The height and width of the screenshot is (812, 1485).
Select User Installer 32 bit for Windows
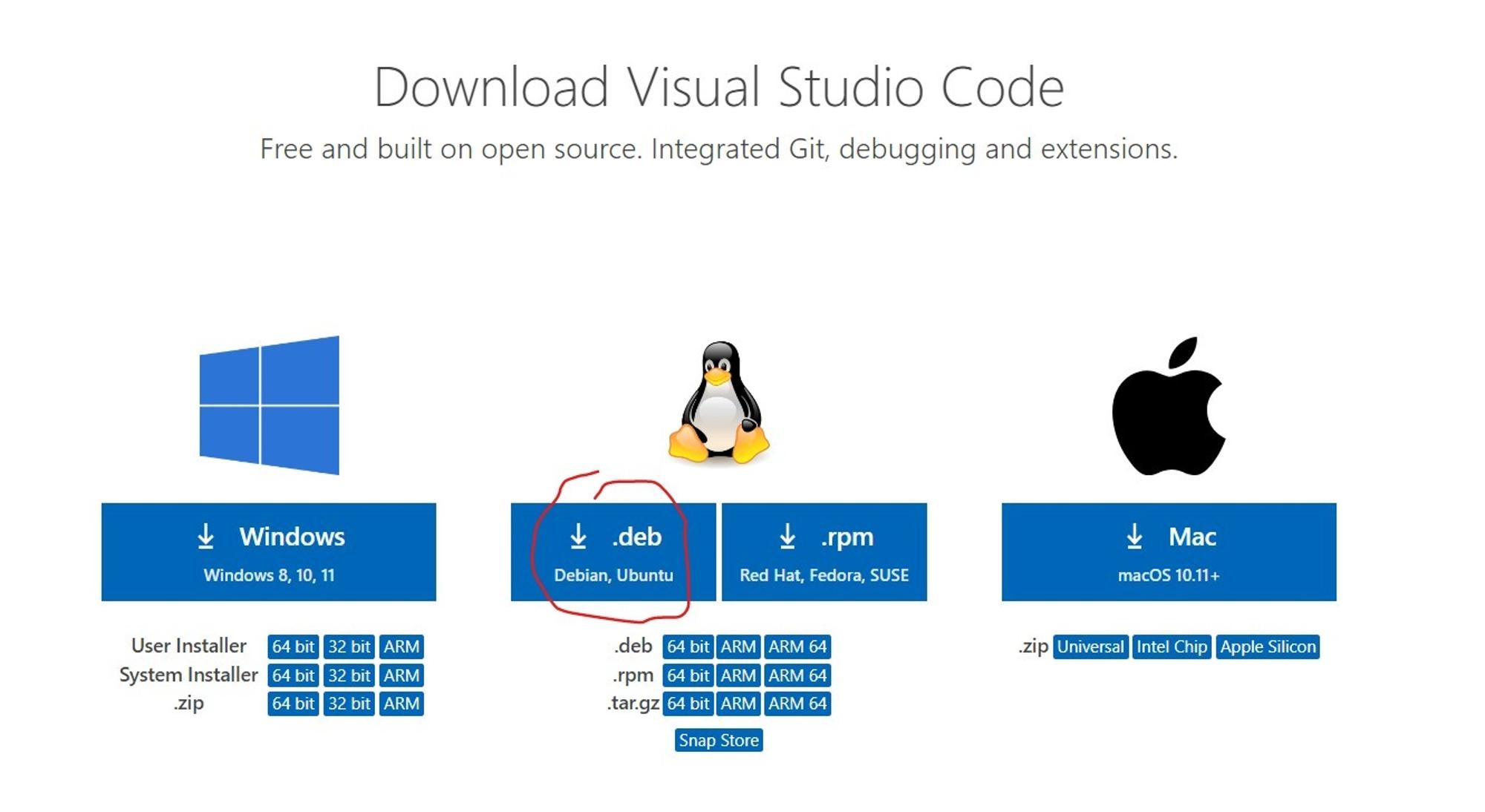pyautogui.click(x=349, y=646)
